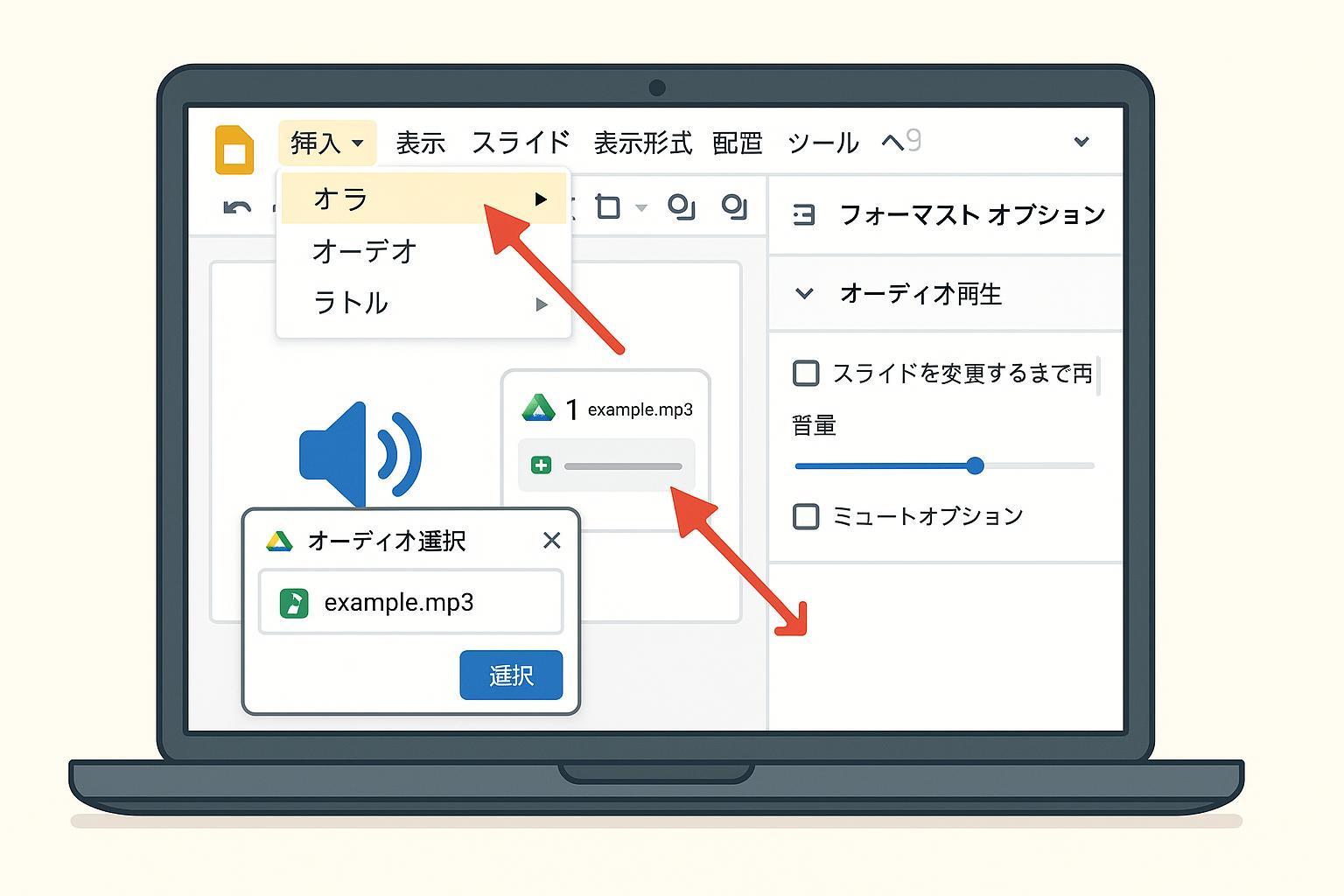This screenshot has height=896, width=1344.
Task: Open the 挿入 dropdown menu
Action: pyautogui.click(x=326, y=143)
